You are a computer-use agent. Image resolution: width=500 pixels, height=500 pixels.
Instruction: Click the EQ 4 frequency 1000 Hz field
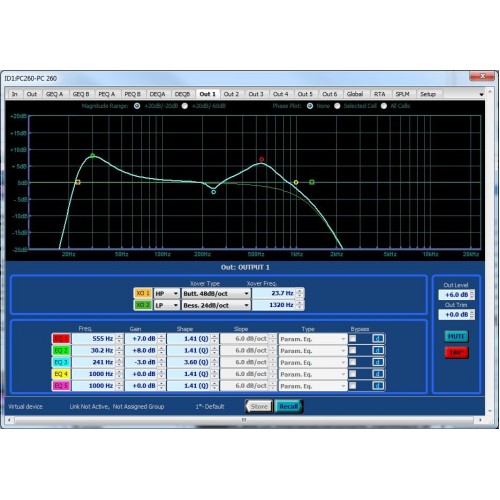(93, 374)
